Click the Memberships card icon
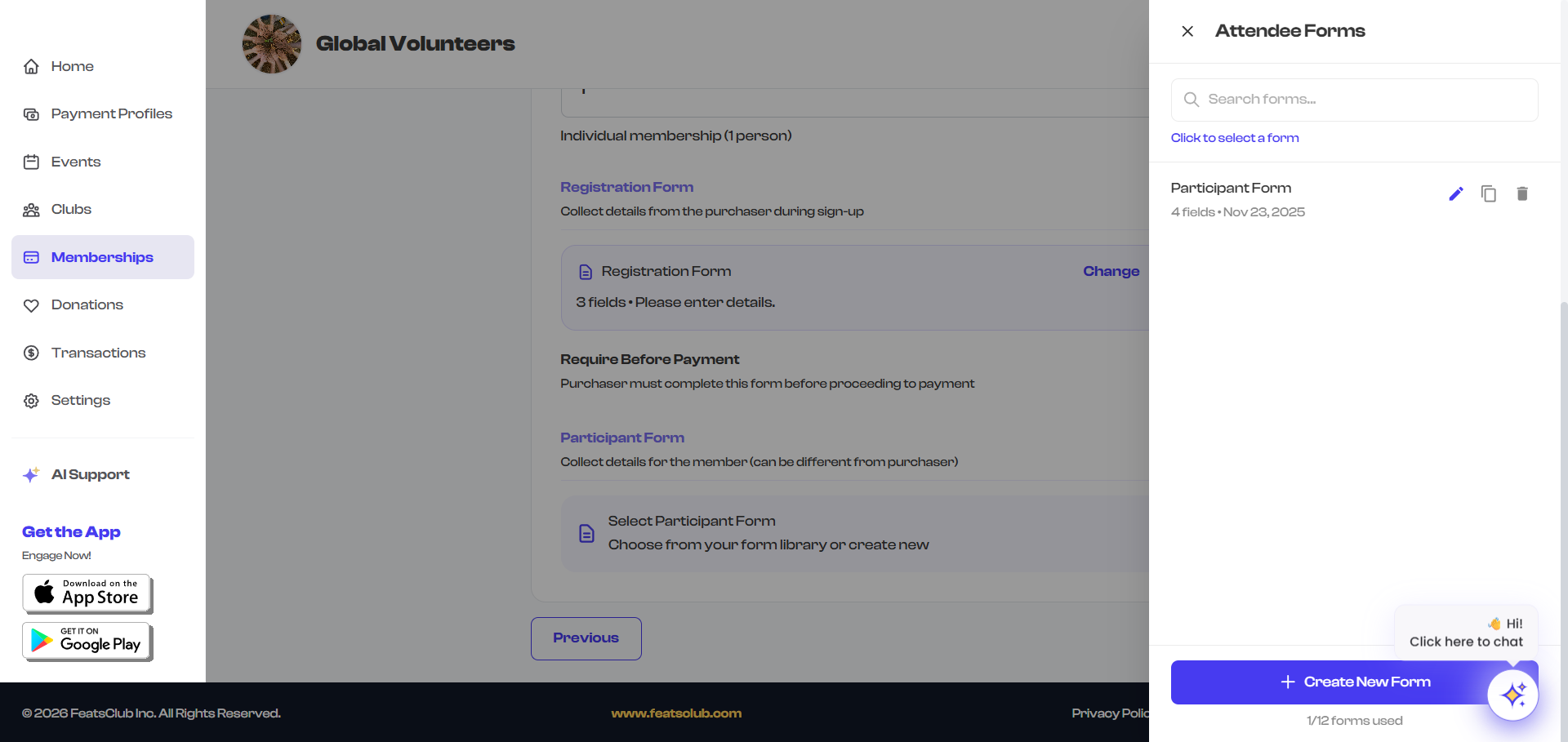The image size is (1568, 742). [31, 257]
